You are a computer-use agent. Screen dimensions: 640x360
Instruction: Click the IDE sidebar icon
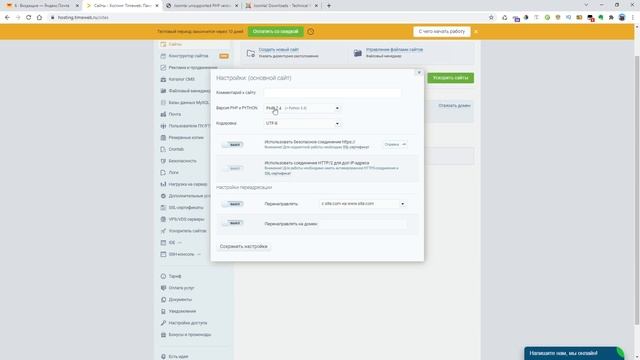click(163, 242)
